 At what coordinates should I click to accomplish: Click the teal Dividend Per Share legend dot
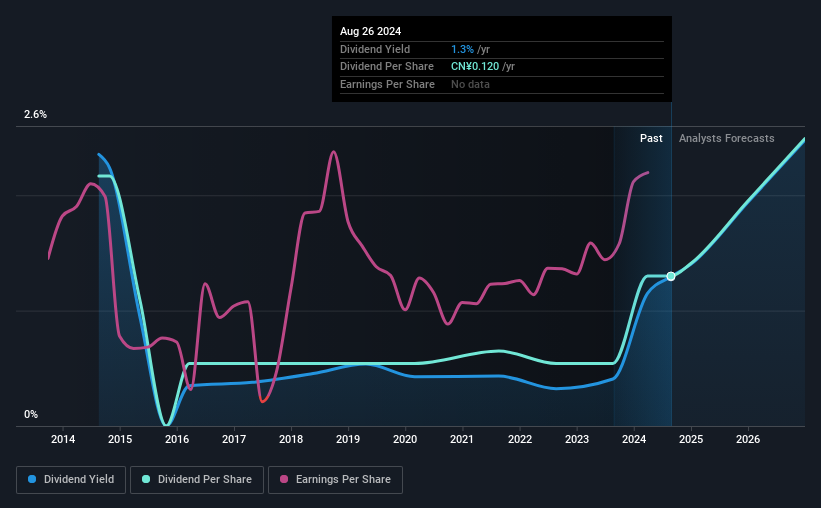pyautogui.click(x=146, y=480)
